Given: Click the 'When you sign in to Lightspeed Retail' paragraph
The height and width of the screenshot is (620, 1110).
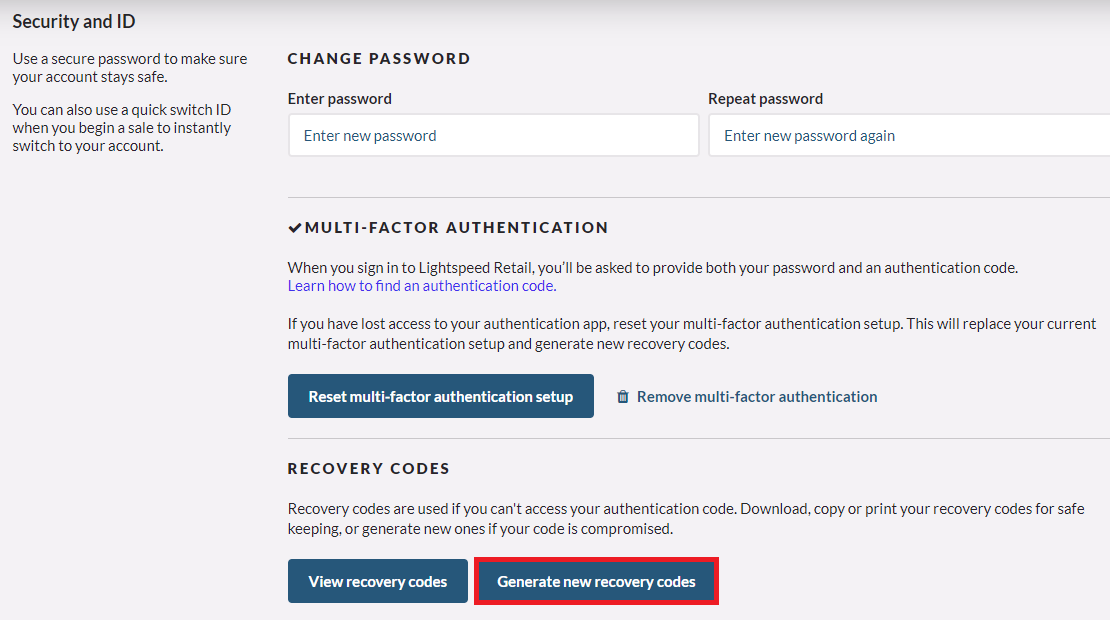Looking at the screenshot, I should point(653,268).
